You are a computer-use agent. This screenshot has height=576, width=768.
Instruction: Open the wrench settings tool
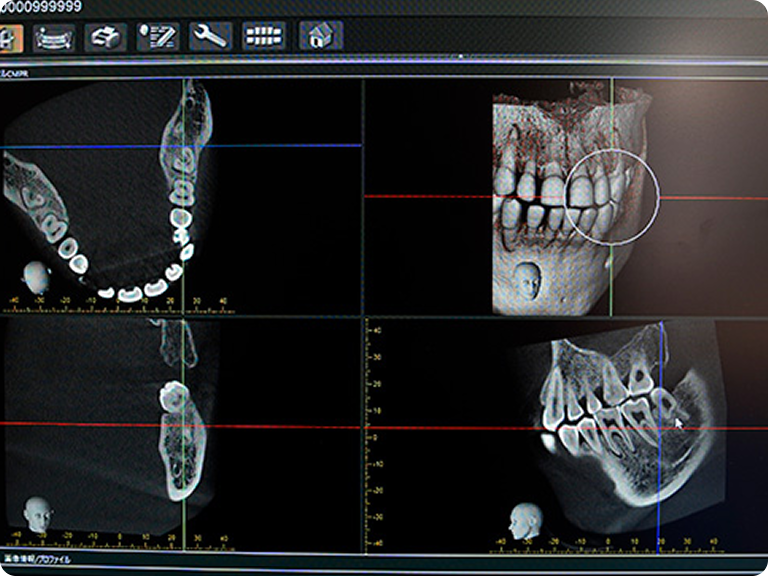pos(210,38)
